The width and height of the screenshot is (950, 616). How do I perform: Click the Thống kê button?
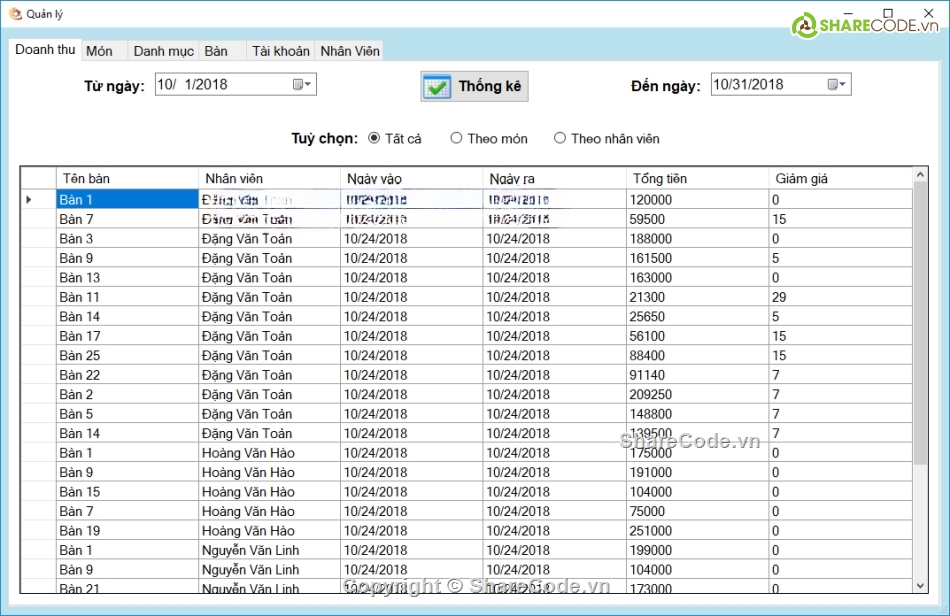point(474,86)
